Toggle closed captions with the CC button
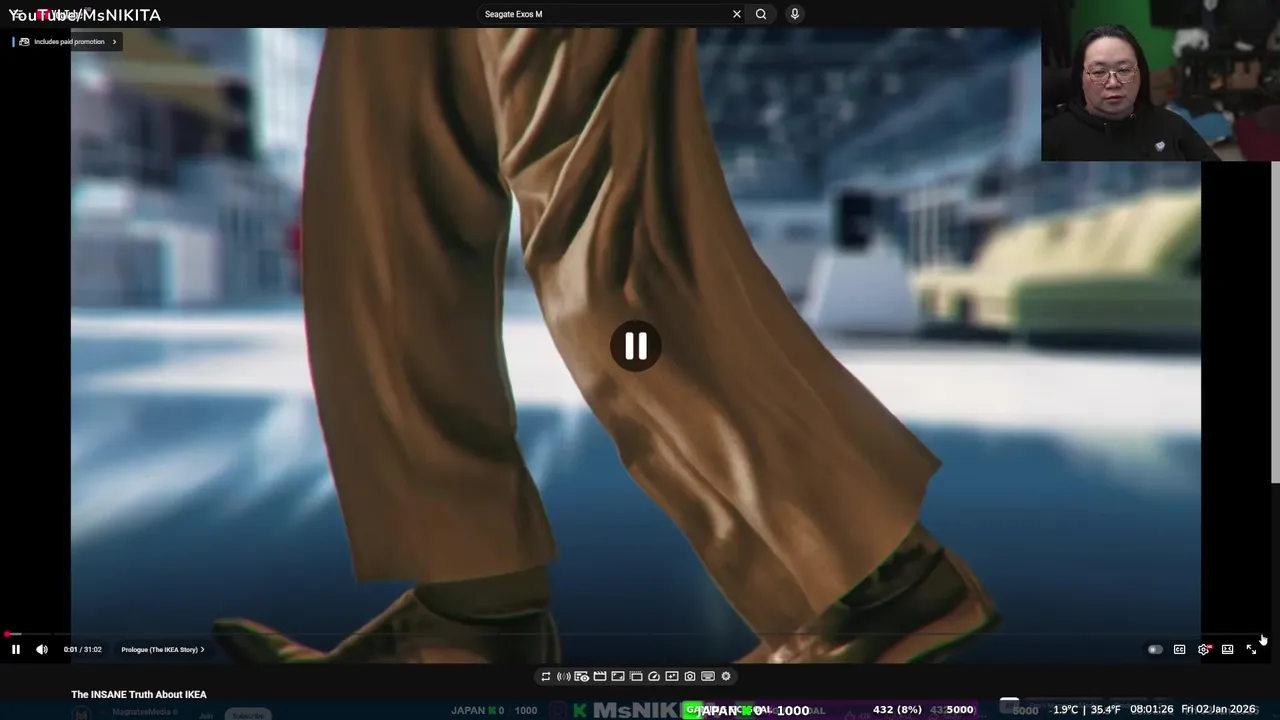 tap(1179, 650)
